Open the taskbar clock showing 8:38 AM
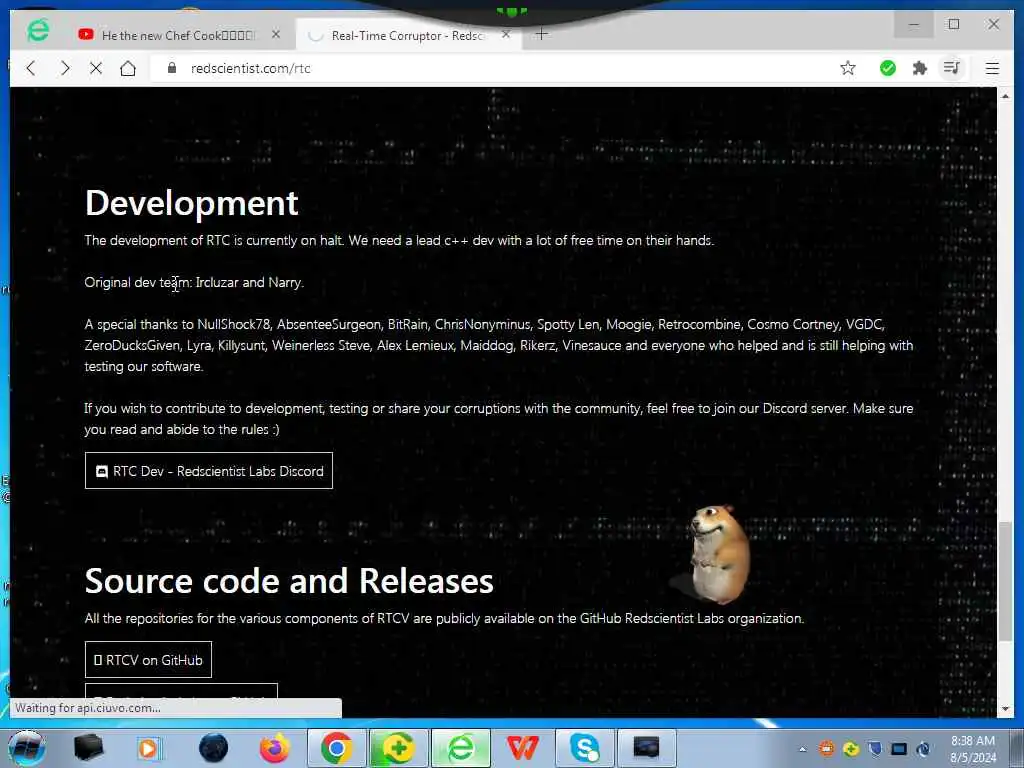Image resolution: width=1024 pixels, height=768 pixels. pos(973,749)
